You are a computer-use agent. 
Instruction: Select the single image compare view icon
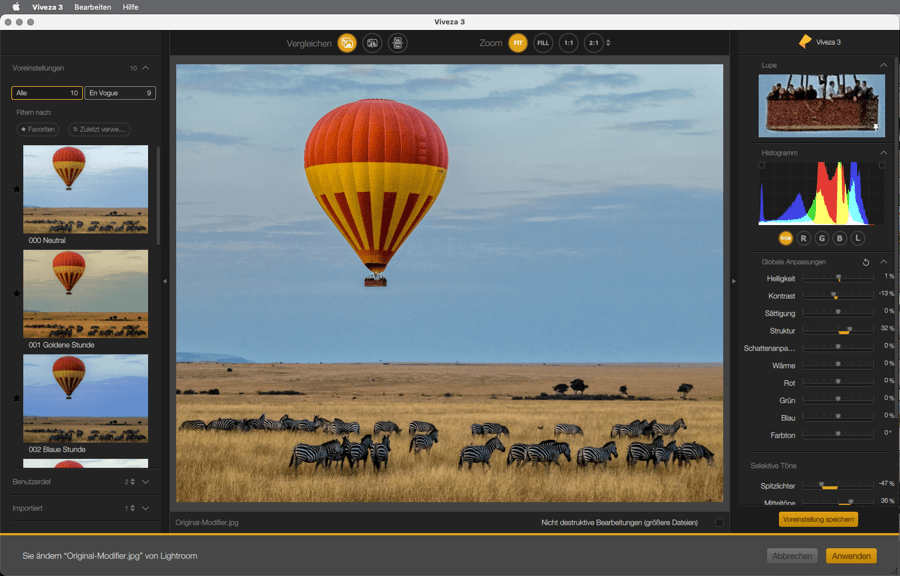click(x=347, y=43)
